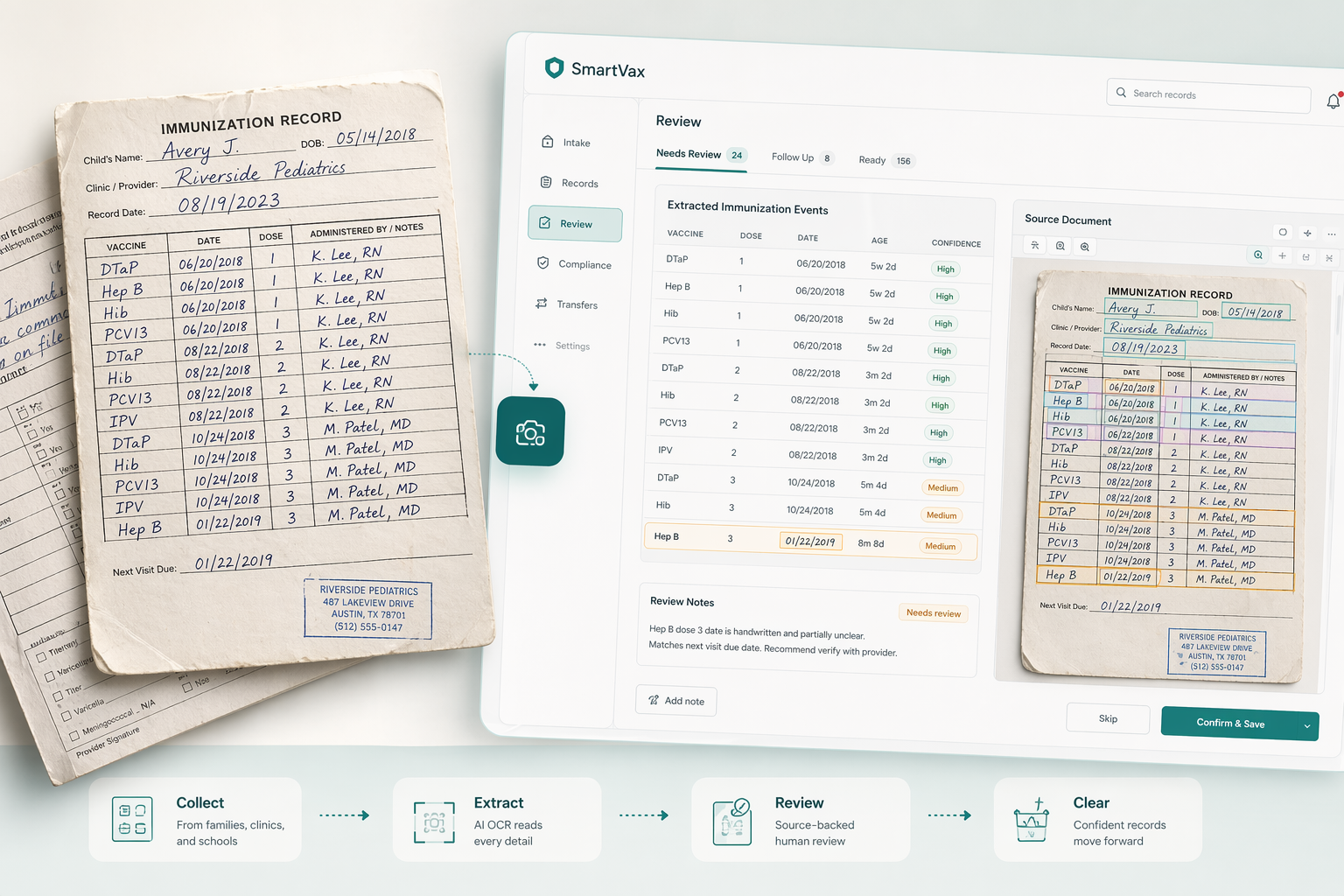Toggle the active magnifier tool on the document viewer

(x=1257, y=255)
